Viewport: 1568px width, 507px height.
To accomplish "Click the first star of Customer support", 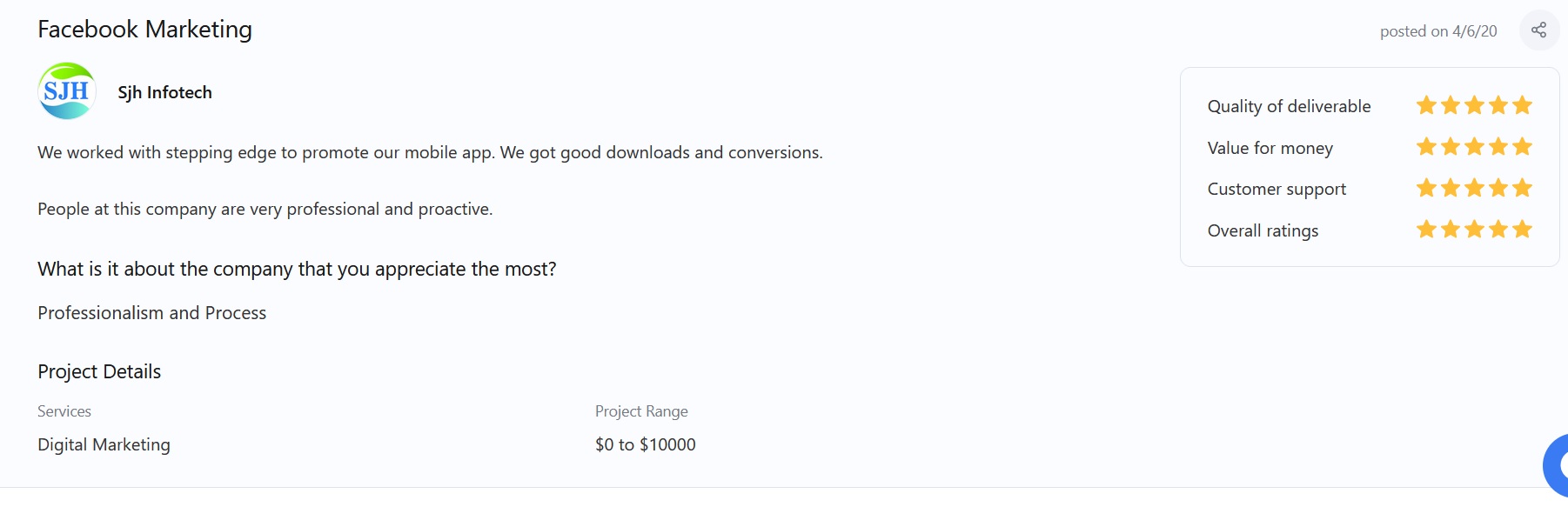I will pos(1426,188).
